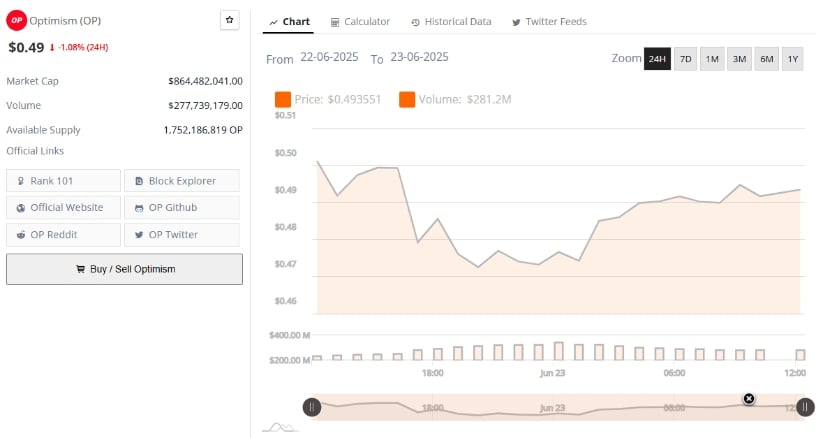Click the Price: $0.493551 legend text
The width and height of the screenshot is (825, 438).
(338, 99)
